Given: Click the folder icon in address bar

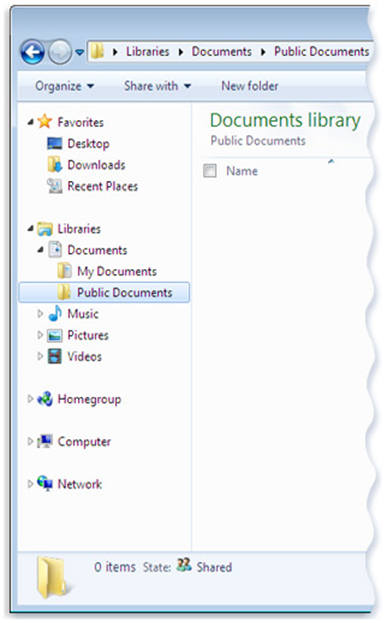Looking at the screenshot, I should [x=97, y=51].
